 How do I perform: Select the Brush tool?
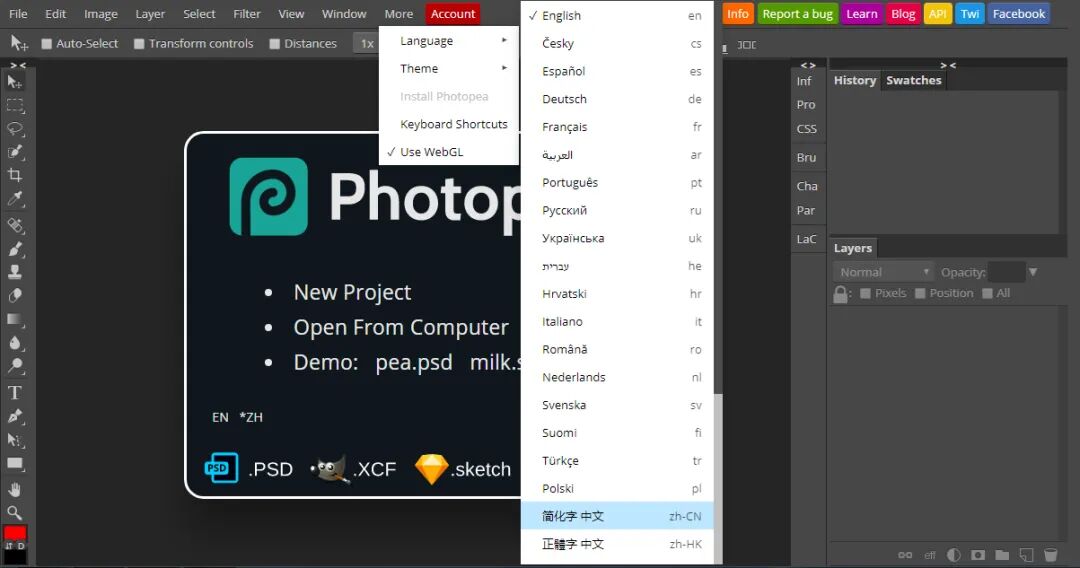(x=14, y=249)
